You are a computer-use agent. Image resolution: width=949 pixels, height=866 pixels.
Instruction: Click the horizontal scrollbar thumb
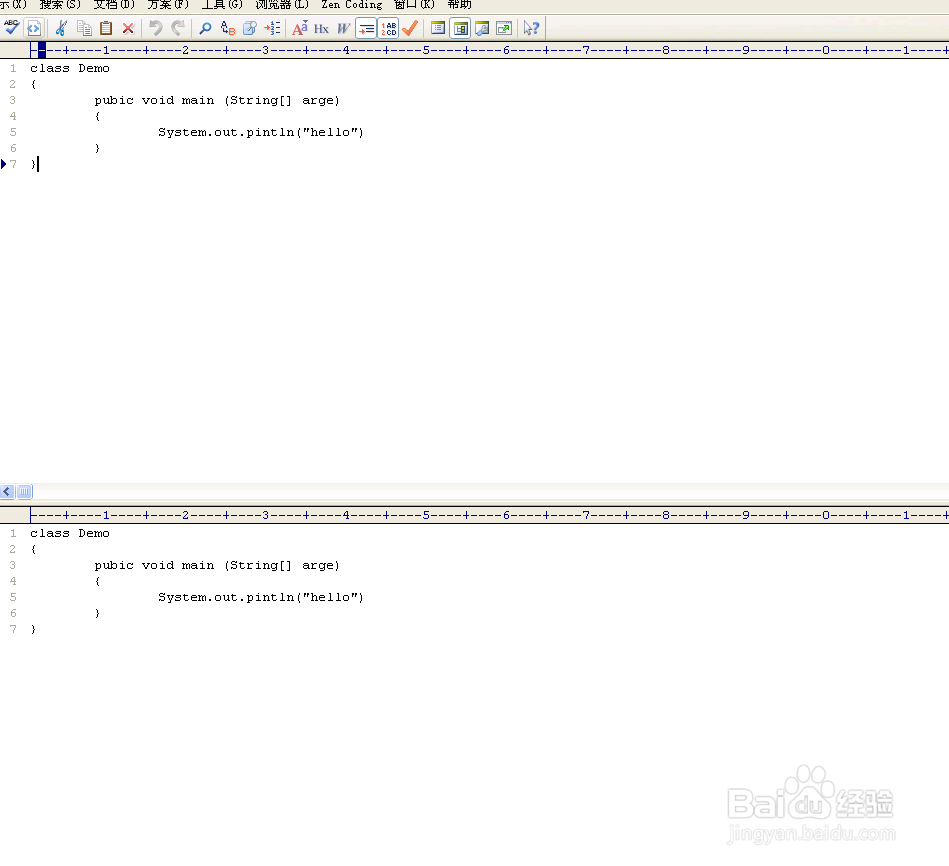click(x=24, y=491)
